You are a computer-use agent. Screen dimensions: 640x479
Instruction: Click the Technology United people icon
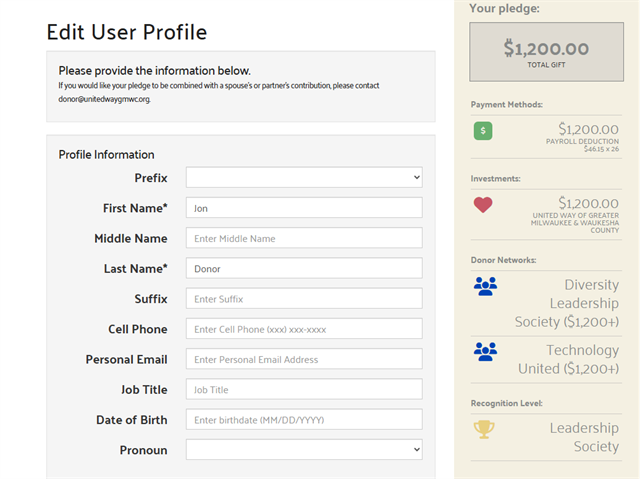click(x=485, y=351)
